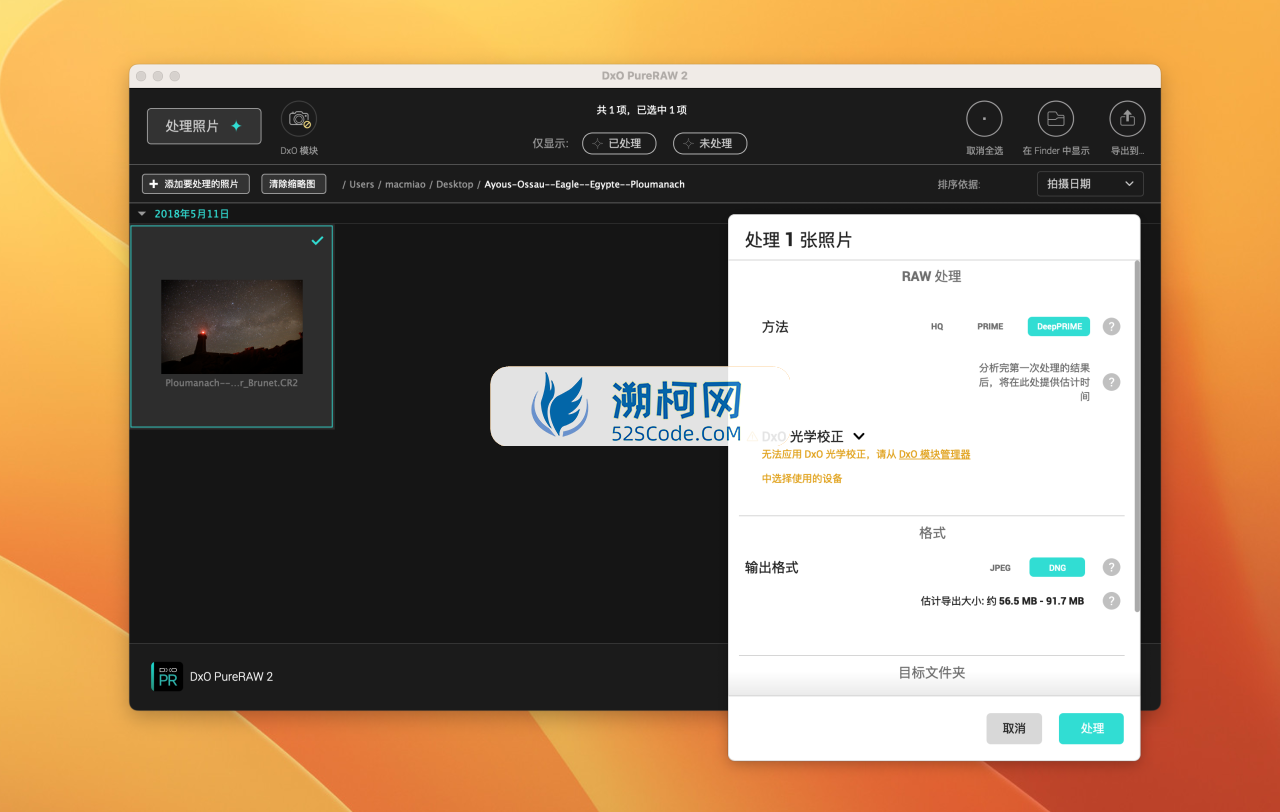Click 添加要处理的照片 button
The image size is (1280, 812).
196,184
